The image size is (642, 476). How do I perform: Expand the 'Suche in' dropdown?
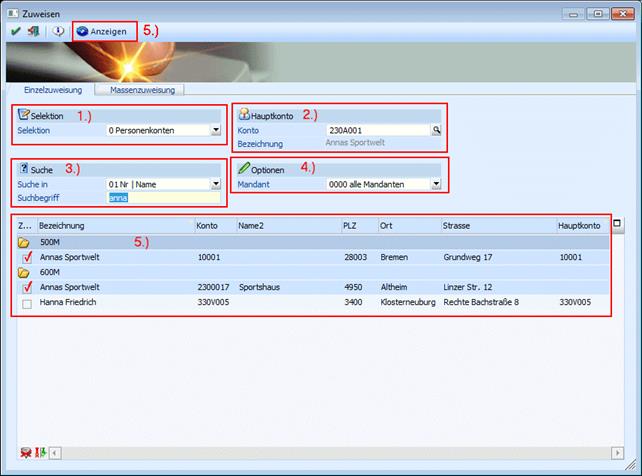(x=215, y=184)
